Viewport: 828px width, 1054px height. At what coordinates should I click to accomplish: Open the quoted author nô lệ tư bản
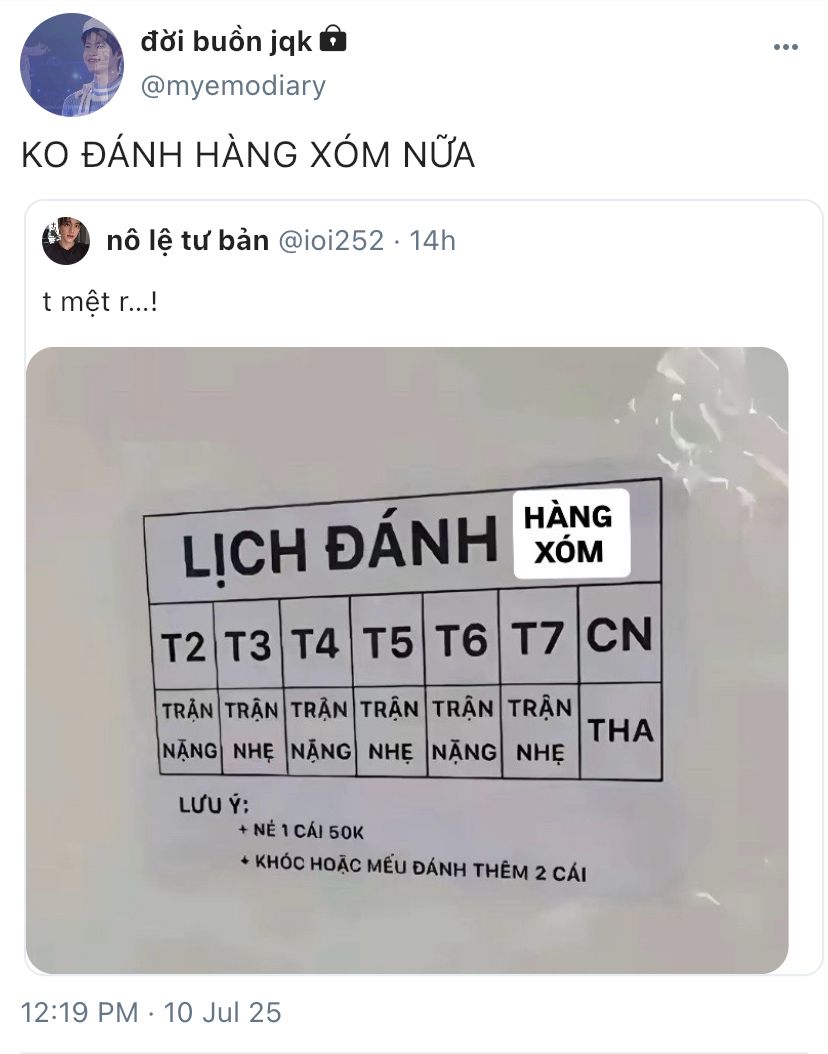coord(188,241)
